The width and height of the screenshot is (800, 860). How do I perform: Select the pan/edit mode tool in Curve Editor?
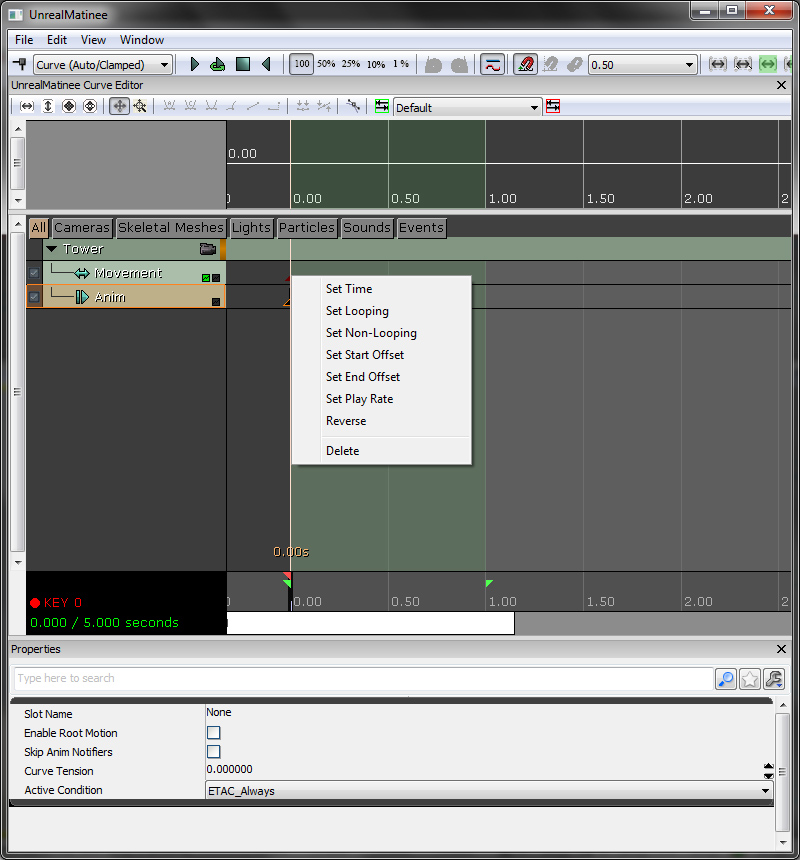pos(119,106)
